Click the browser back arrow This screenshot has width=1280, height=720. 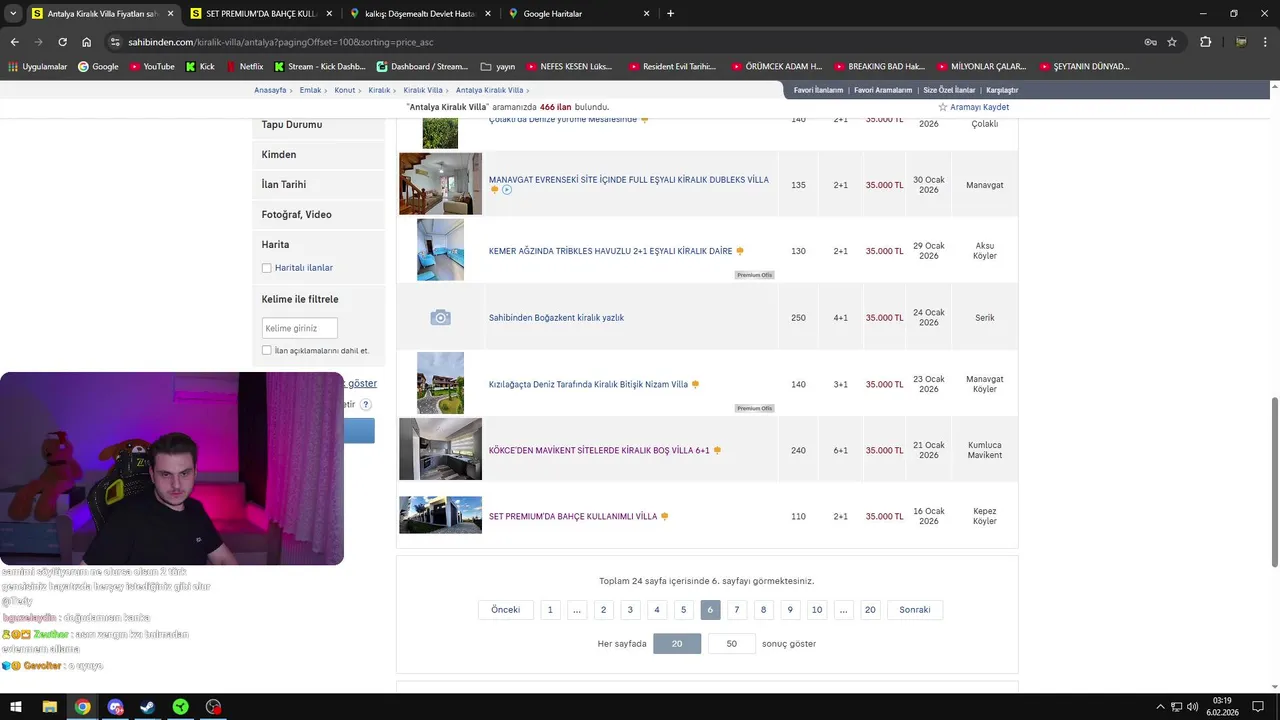[14, 42]
